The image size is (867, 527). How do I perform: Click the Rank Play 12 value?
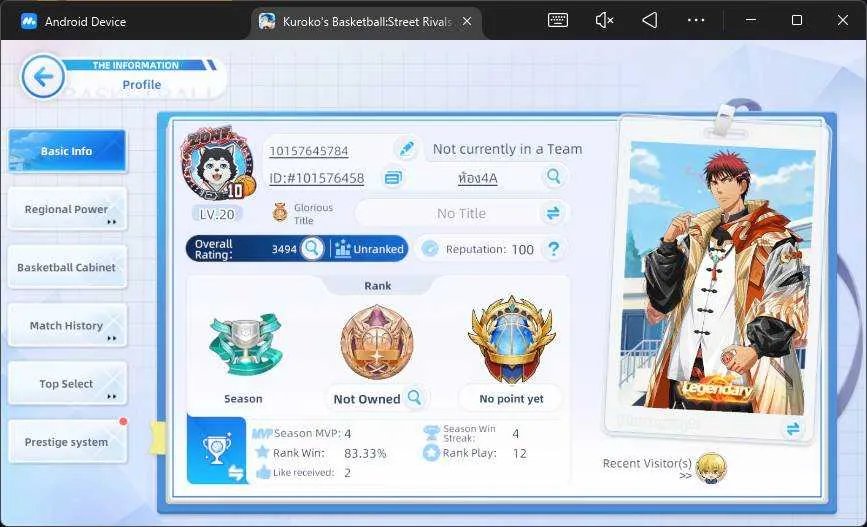tap(519, 453)
